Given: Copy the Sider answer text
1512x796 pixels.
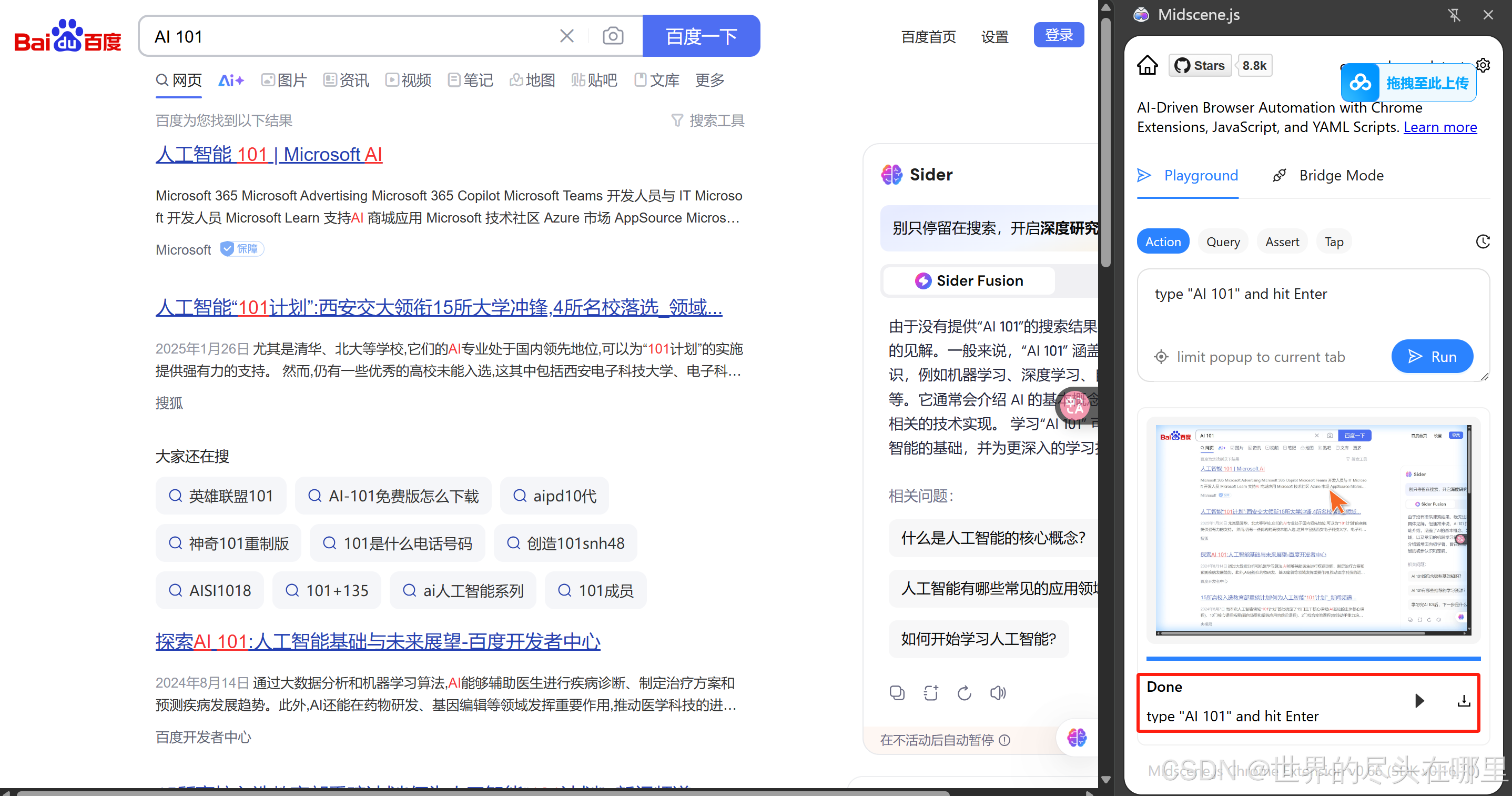Looking at the screenshot, I should pyautogui.click(x=897, y=693).
